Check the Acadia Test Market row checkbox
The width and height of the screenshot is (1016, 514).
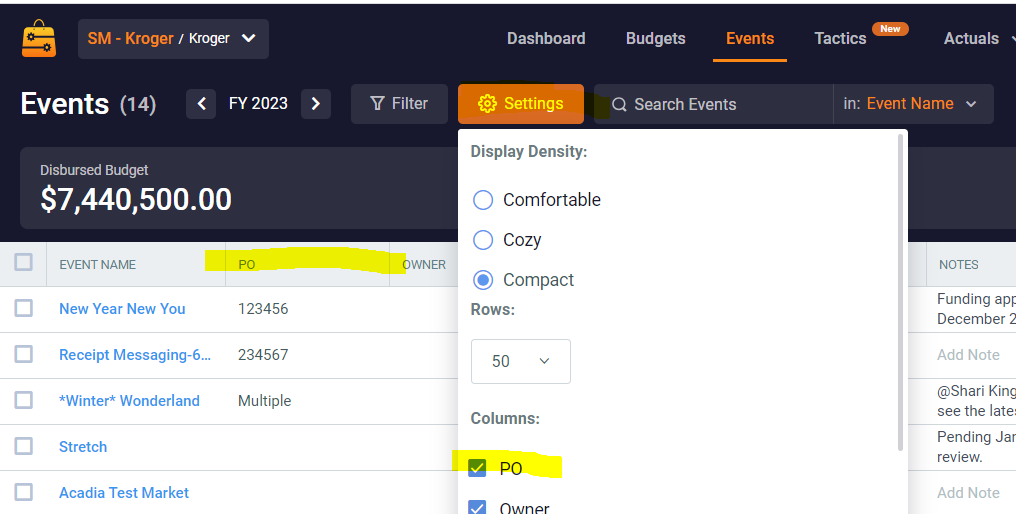23,492
